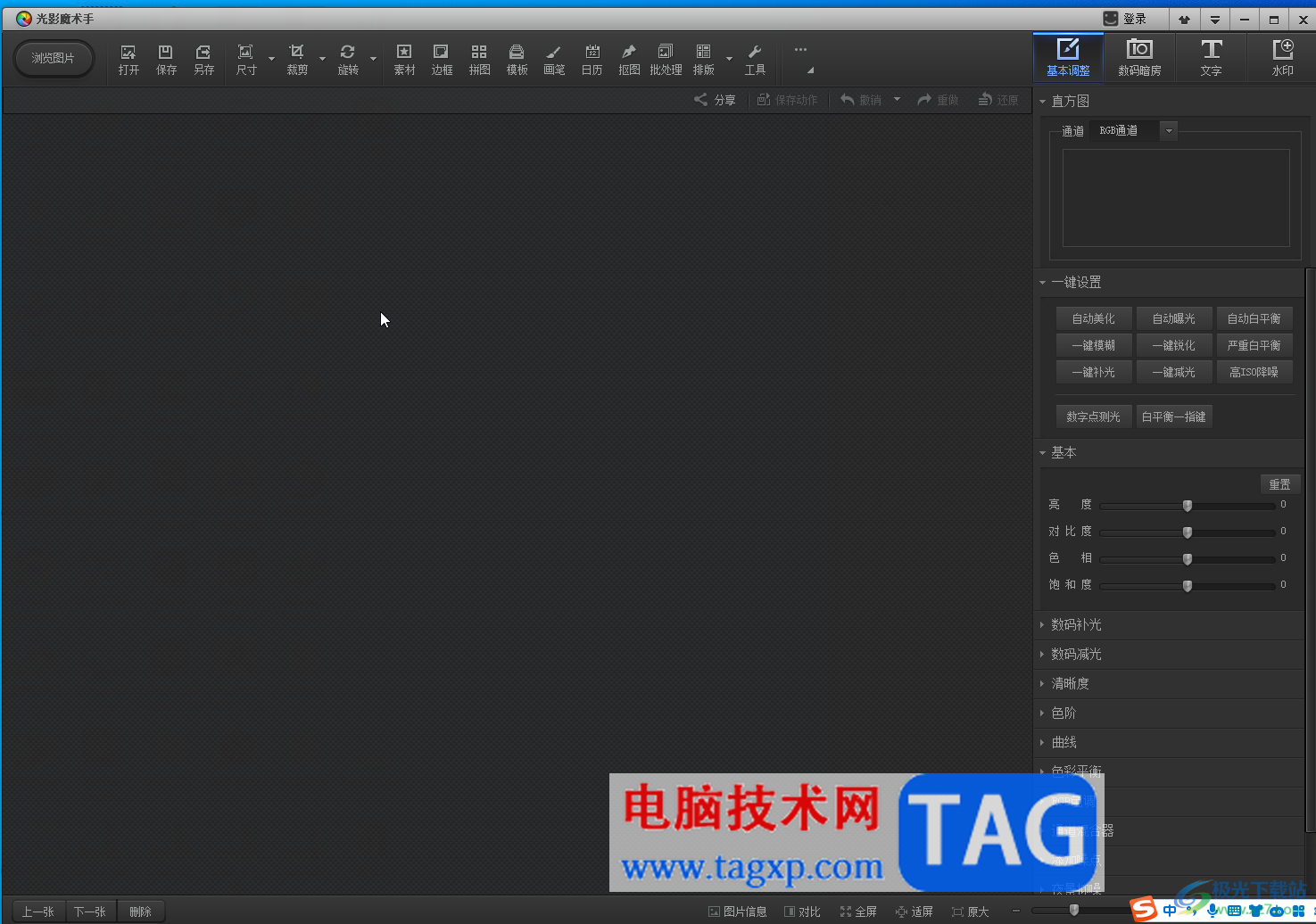This screenshot has width=1316, height=924.
Task: Open the RGB通道 channel dropdown
Action: [1169, 130]
